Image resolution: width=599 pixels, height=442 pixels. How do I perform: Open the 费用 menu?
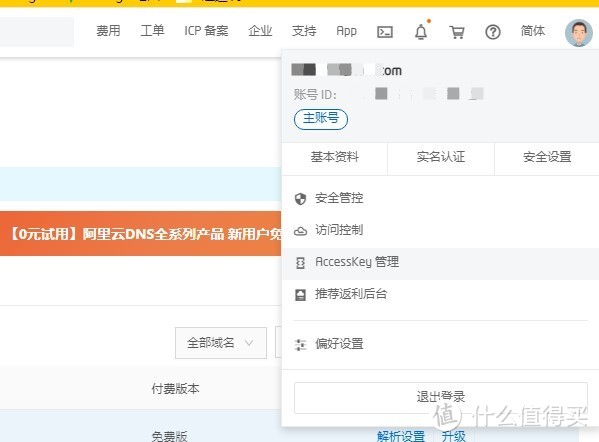(108, 31)
